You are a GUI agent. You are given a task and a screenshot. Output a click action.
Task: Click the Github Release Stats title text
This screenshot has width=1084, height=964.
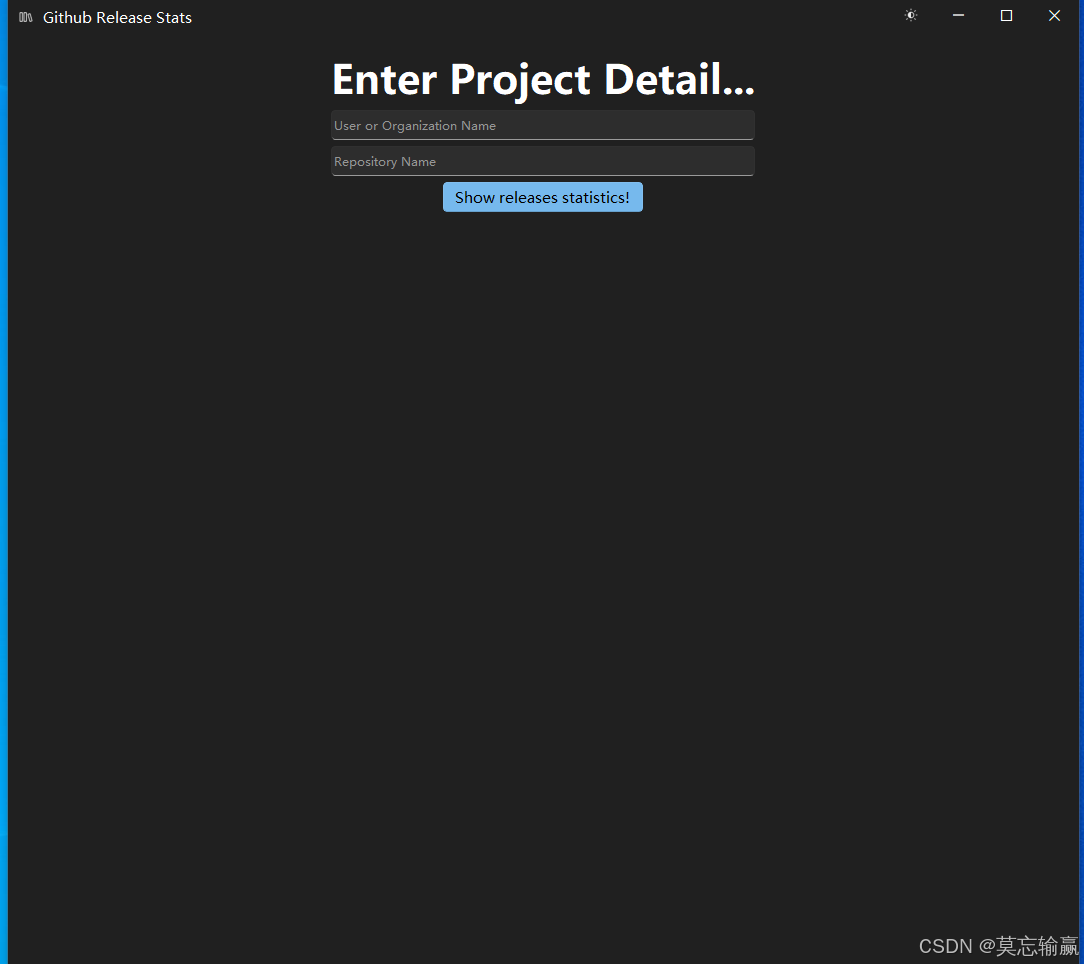(118, 18)
